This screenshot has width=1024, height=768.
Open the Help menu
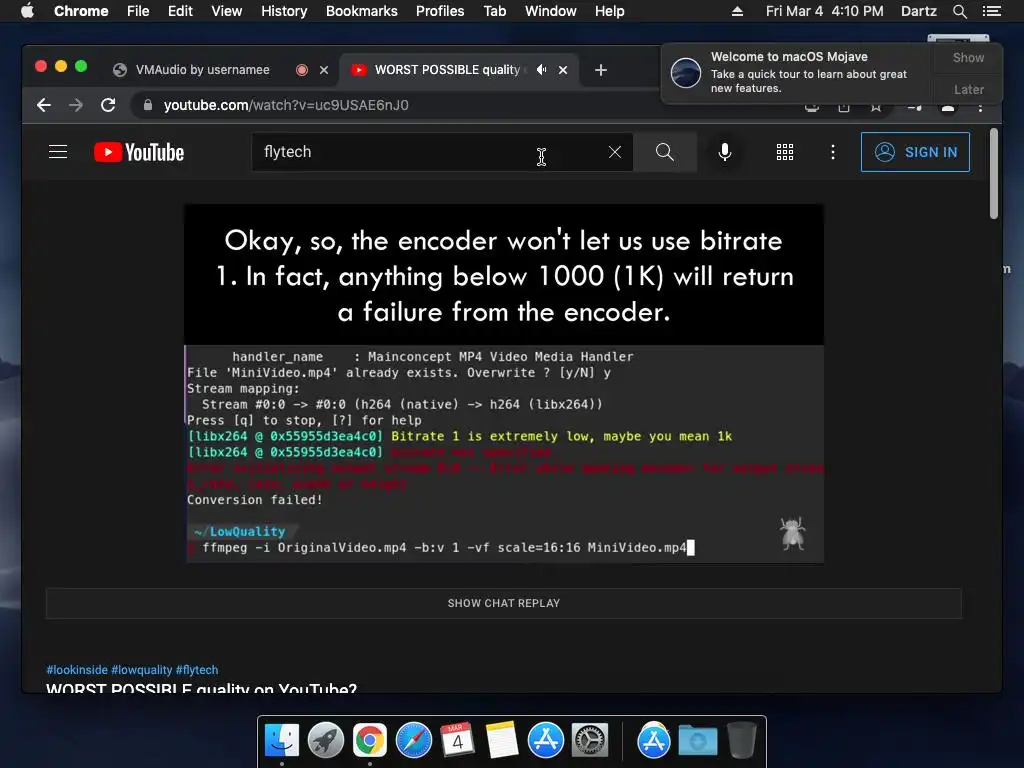(609, 11)
